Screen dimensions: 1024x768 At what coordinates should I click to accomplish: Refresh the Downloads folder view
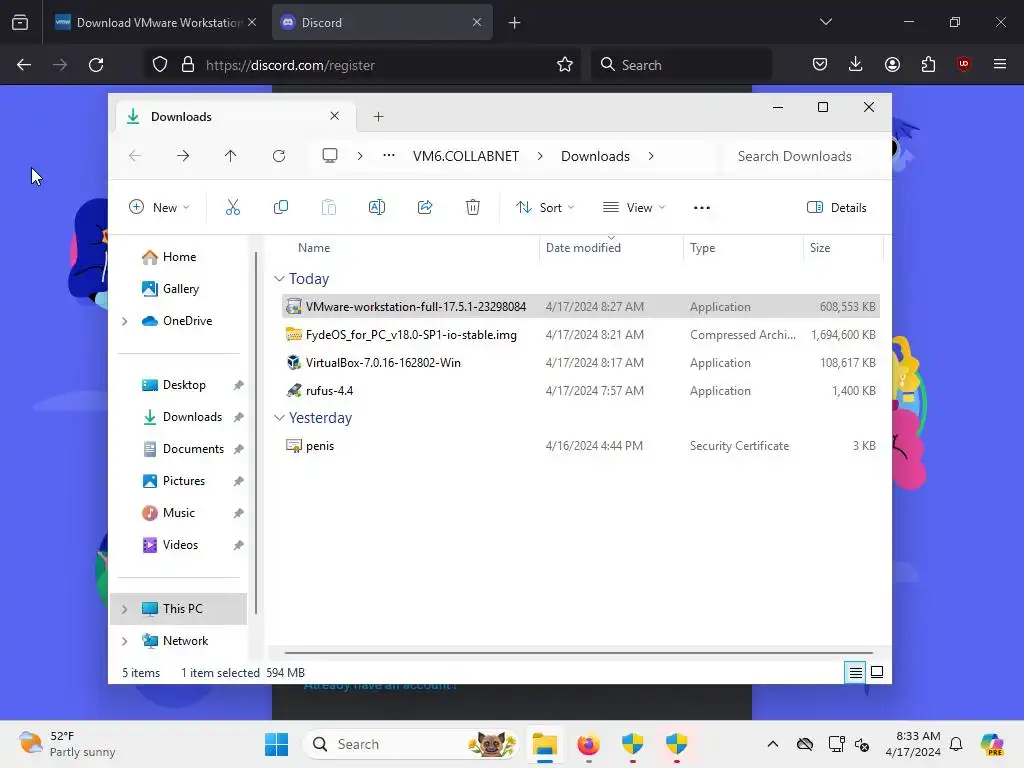pos(279,156)
